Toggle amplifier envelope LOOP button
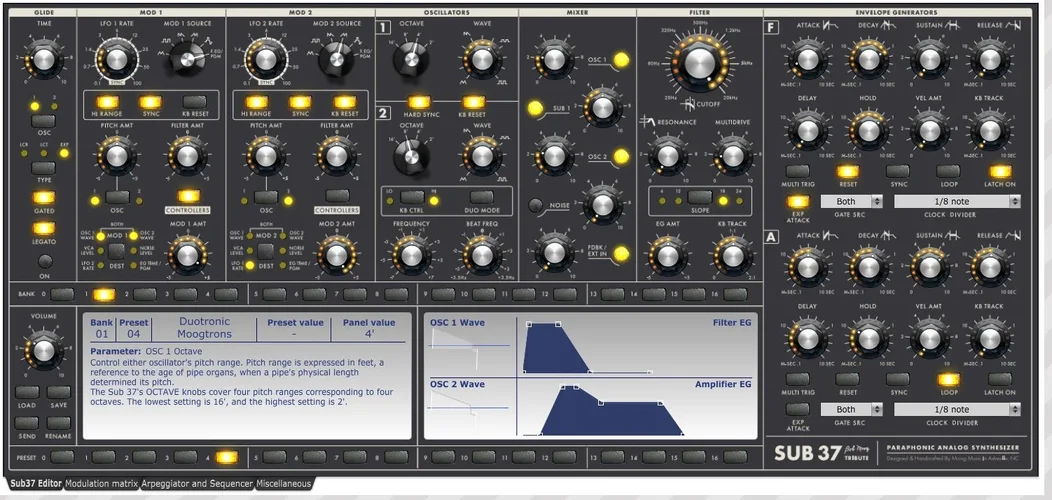The image size is (1052, 500). [948, 379]
